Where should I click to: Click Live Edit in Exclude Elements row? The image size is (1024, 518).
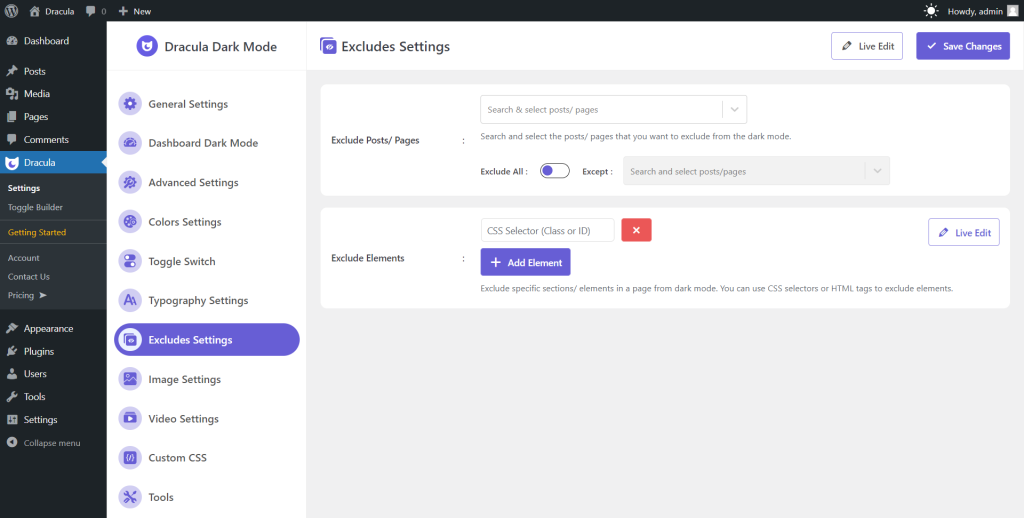964,232
